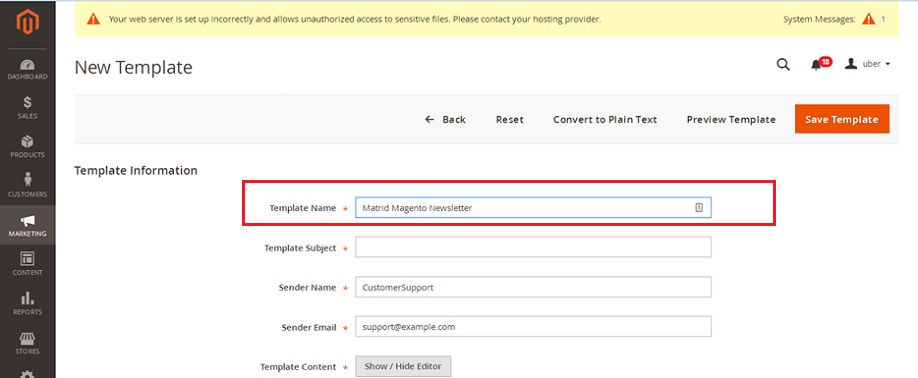Click Preview Template
Image resolution: width=918 pixels, height=378 pixels.
[731, 119]
